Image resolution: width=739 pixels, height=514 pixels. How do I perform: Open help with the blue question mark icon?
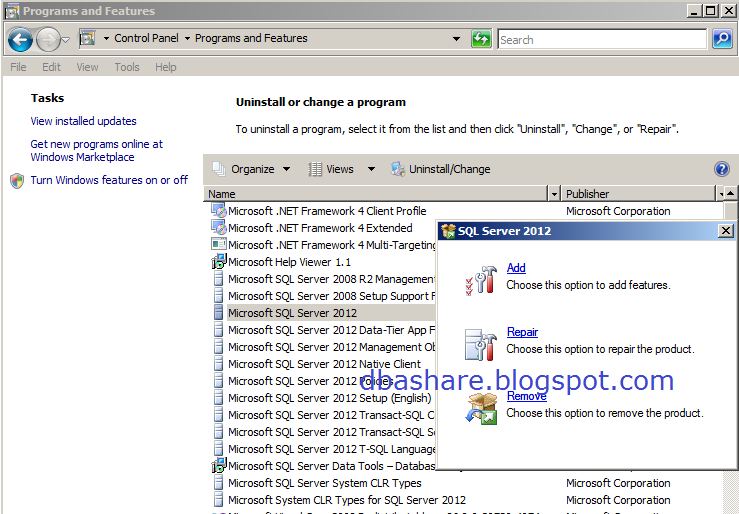(722, 169)
